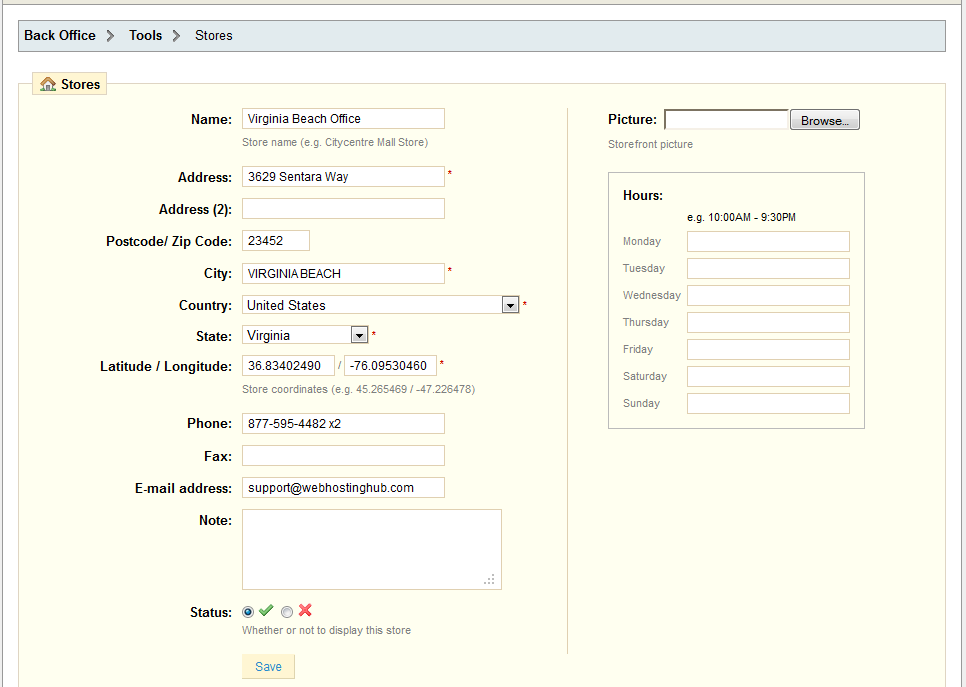Focus the store Name field

pyautogui.click(x=343, y=119)
